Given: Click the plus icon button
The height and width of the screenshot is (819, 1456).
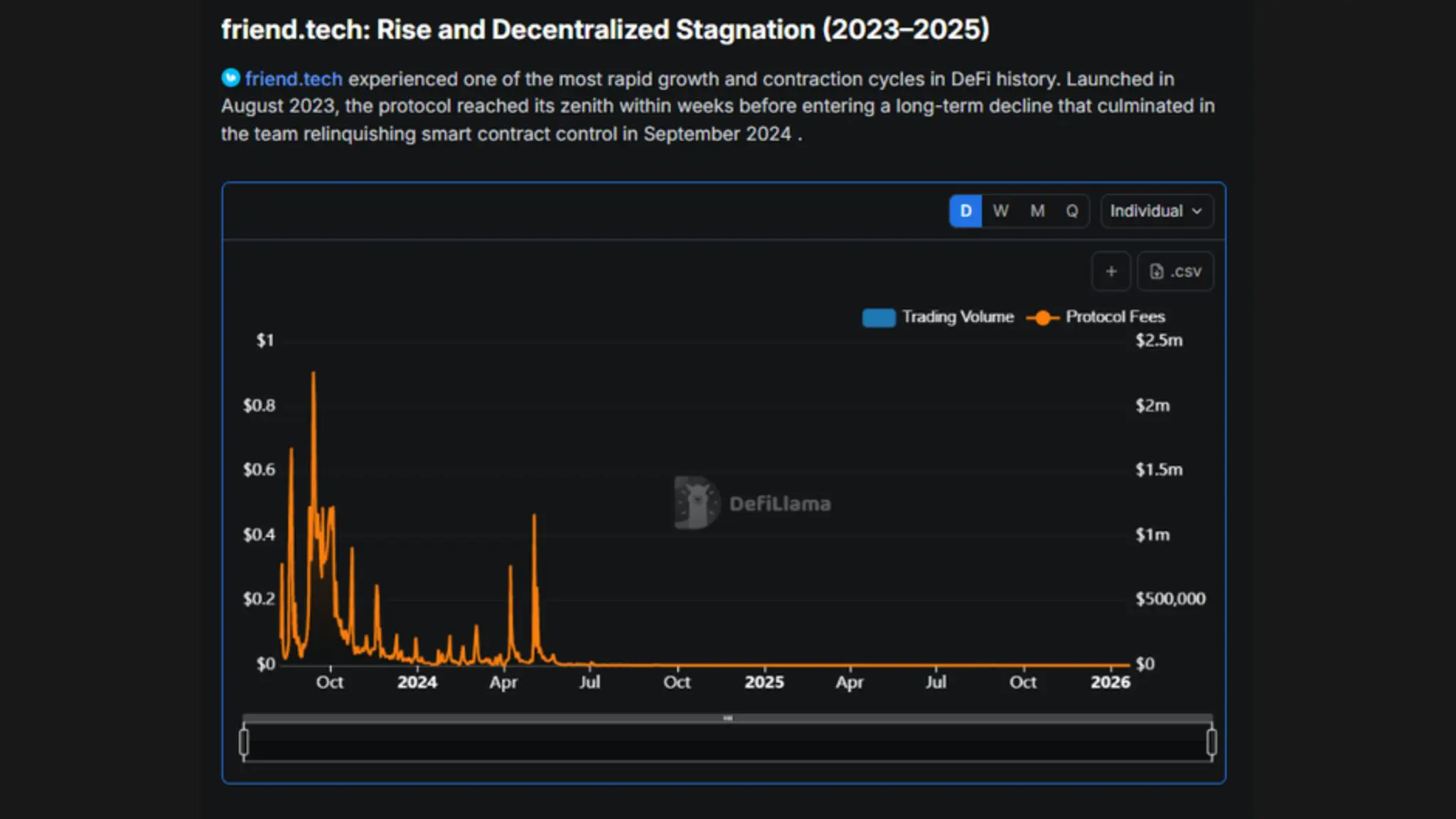Looking at the screenshot, I should pyautogui.click(x=1110, y=272).
